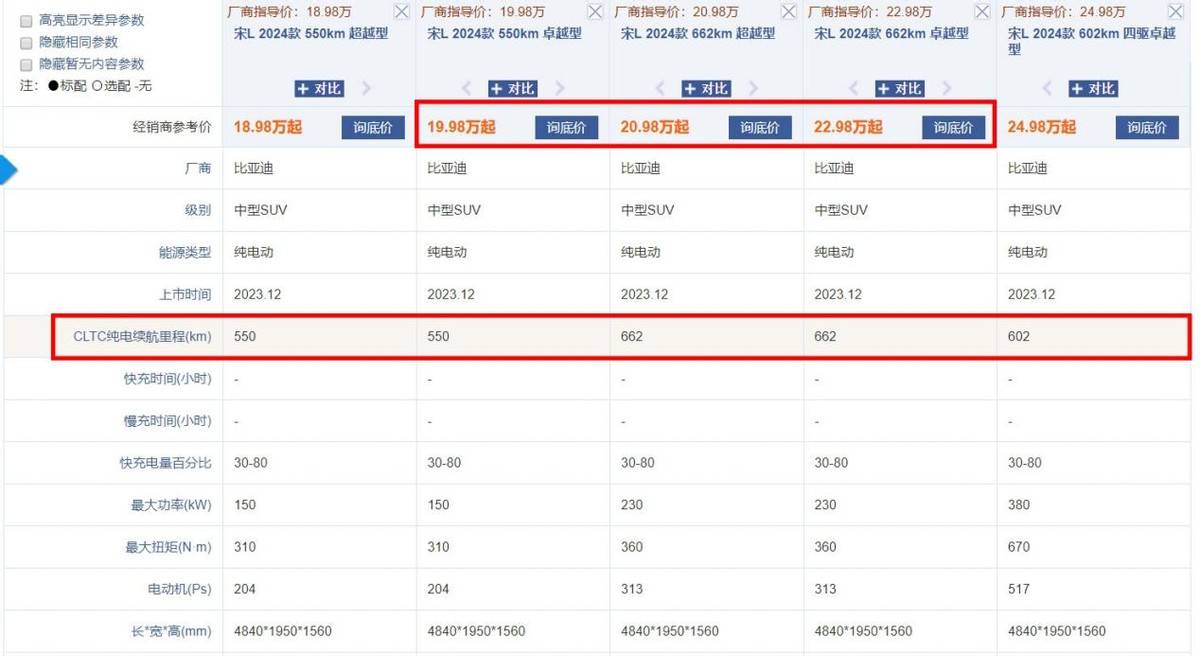Move 550km 卓越型 column right with arrow
1200x656 pixels.
[559, 89]
